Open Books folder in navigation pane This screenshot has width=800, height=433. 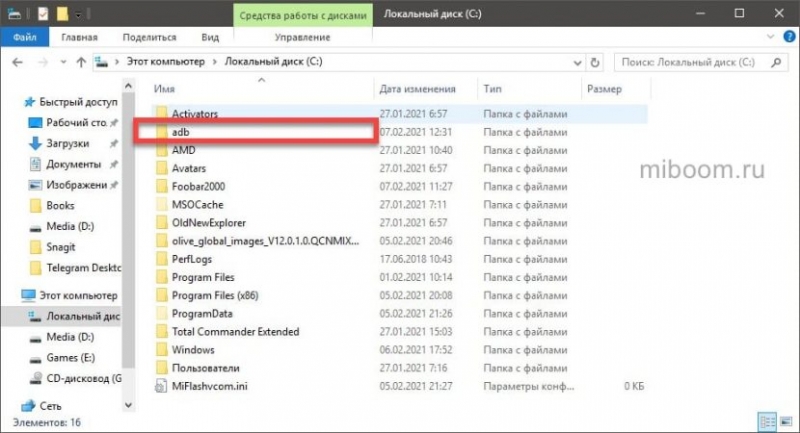click(60, 206)
